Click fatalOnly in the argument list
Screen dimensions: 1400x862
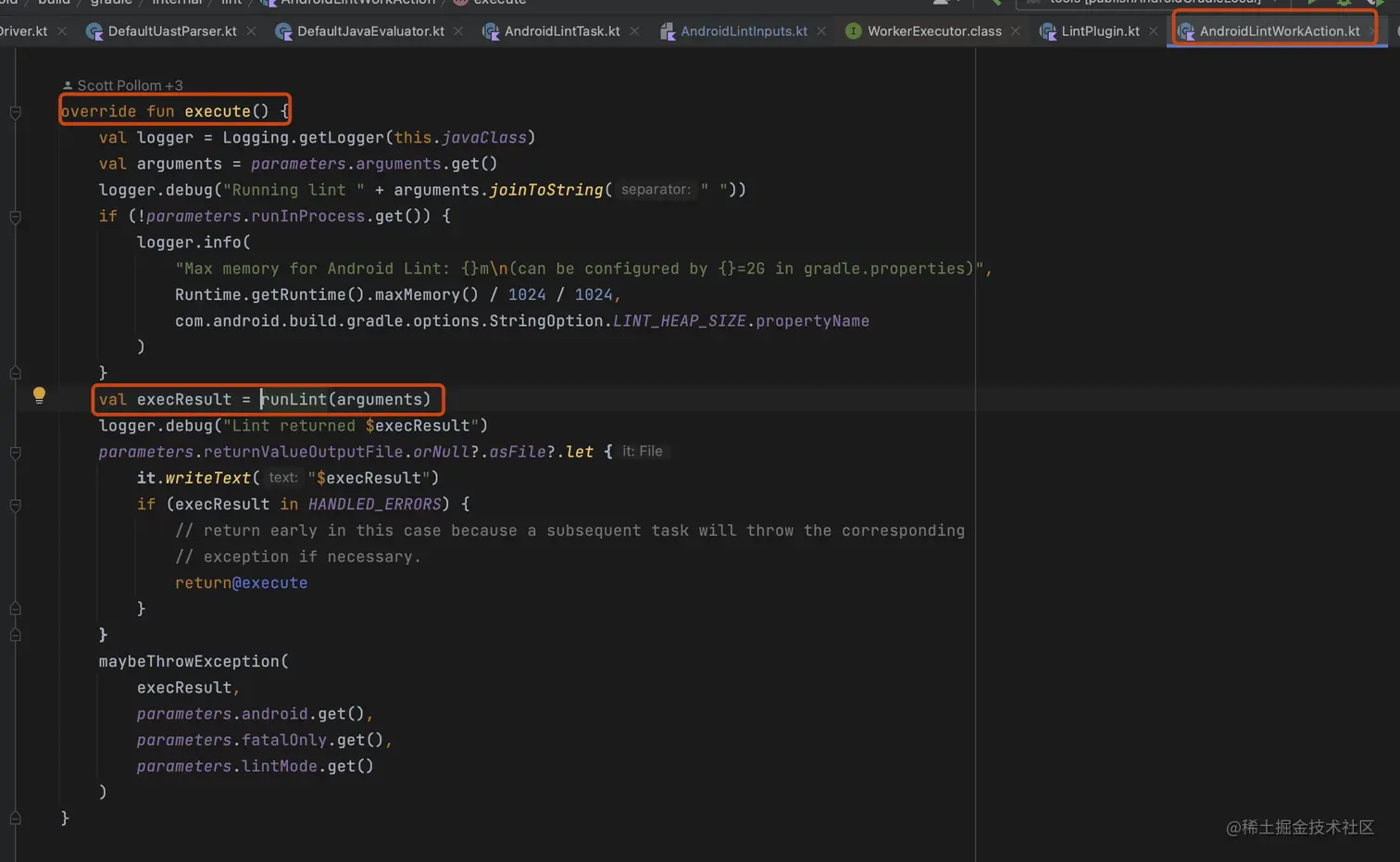[x=284, y=741]
